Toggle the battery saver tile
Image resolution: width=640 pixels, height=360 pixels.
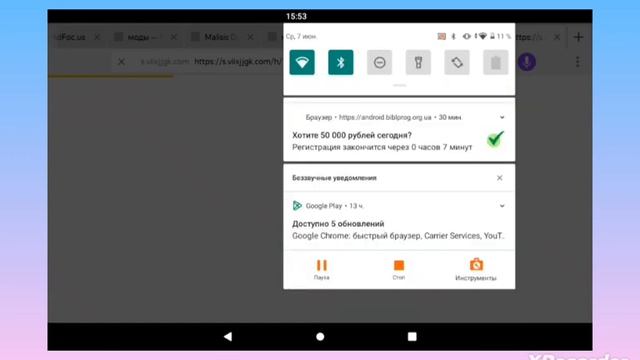point(496,62)
